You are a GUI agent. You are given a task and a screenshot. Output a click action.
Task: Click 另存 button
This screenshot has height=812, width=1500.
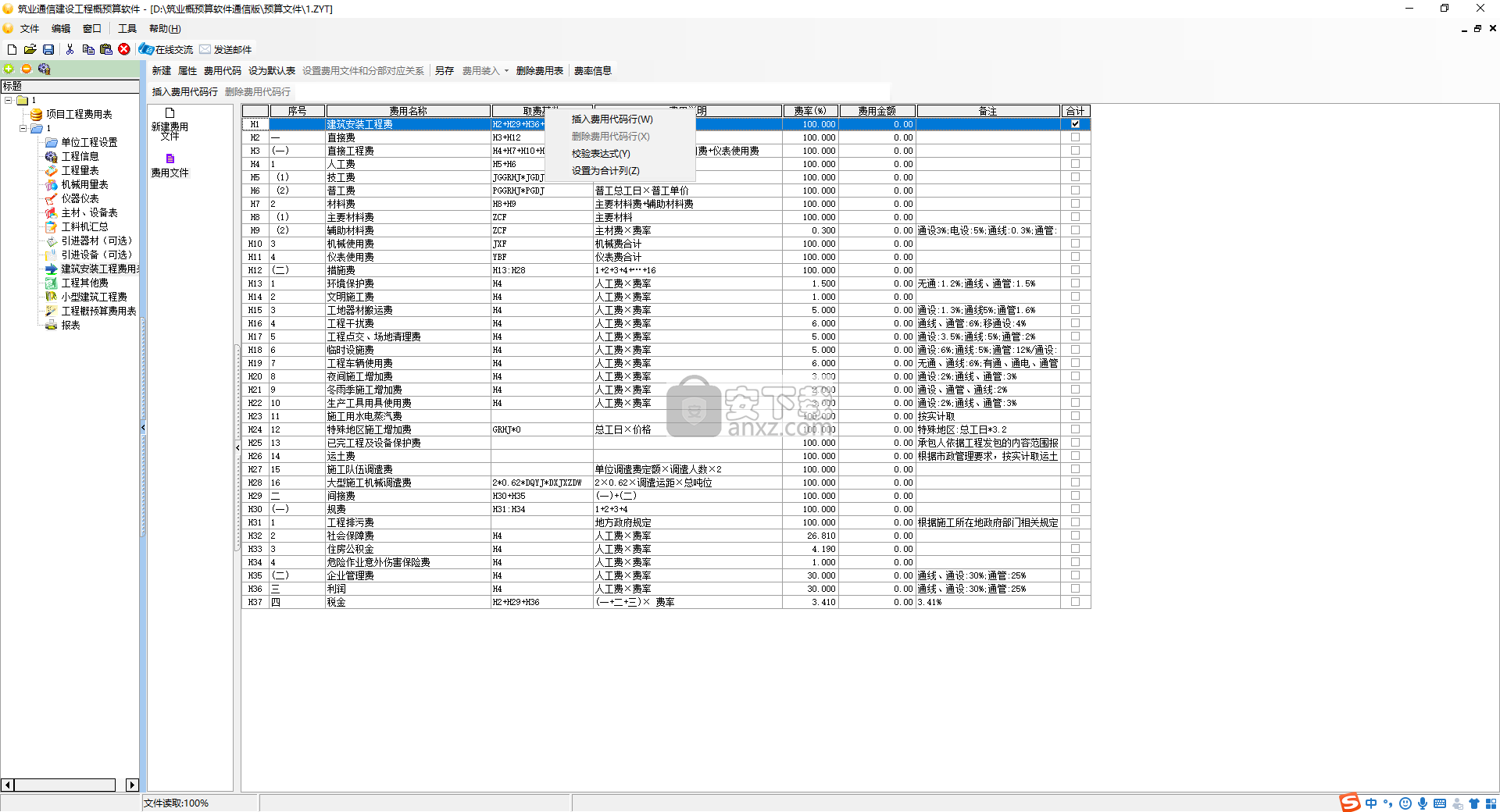[445, 71]
